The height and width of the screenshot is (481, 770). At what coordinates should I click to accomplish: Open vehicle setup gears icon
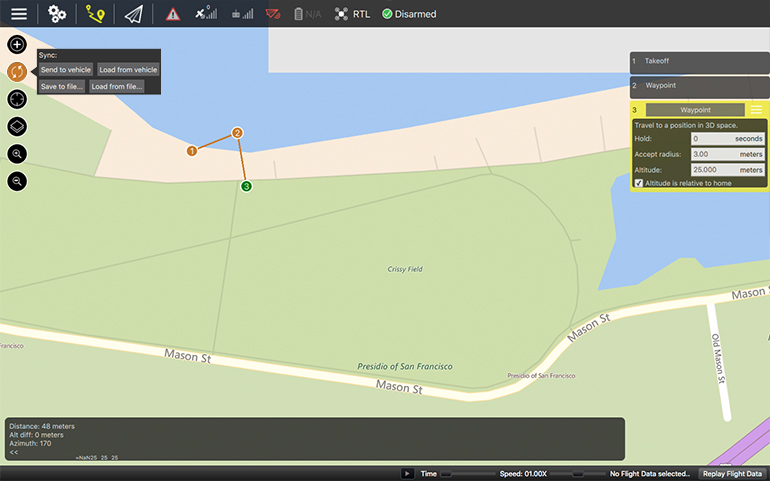[57, 14]
